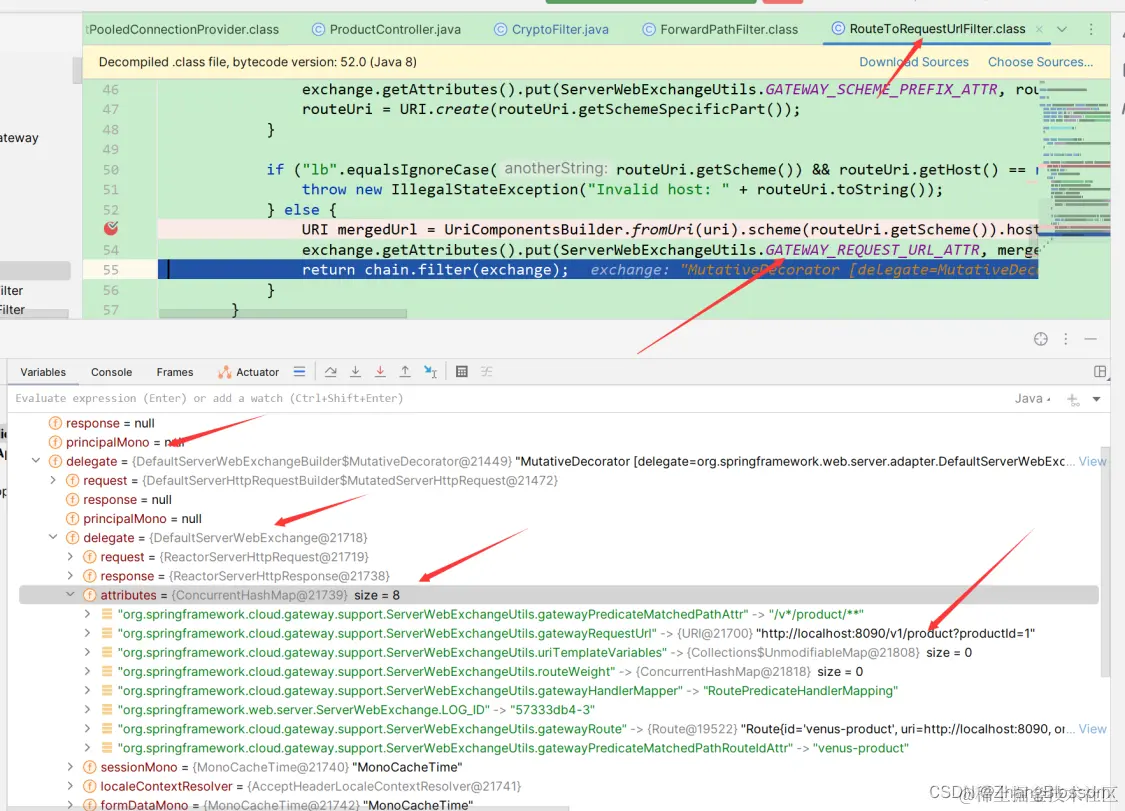Close the RouteToRequestUrlFilter.class tab
Image resolution: width=1125 pixels, height=811 pixels.
coord(1039,29)
